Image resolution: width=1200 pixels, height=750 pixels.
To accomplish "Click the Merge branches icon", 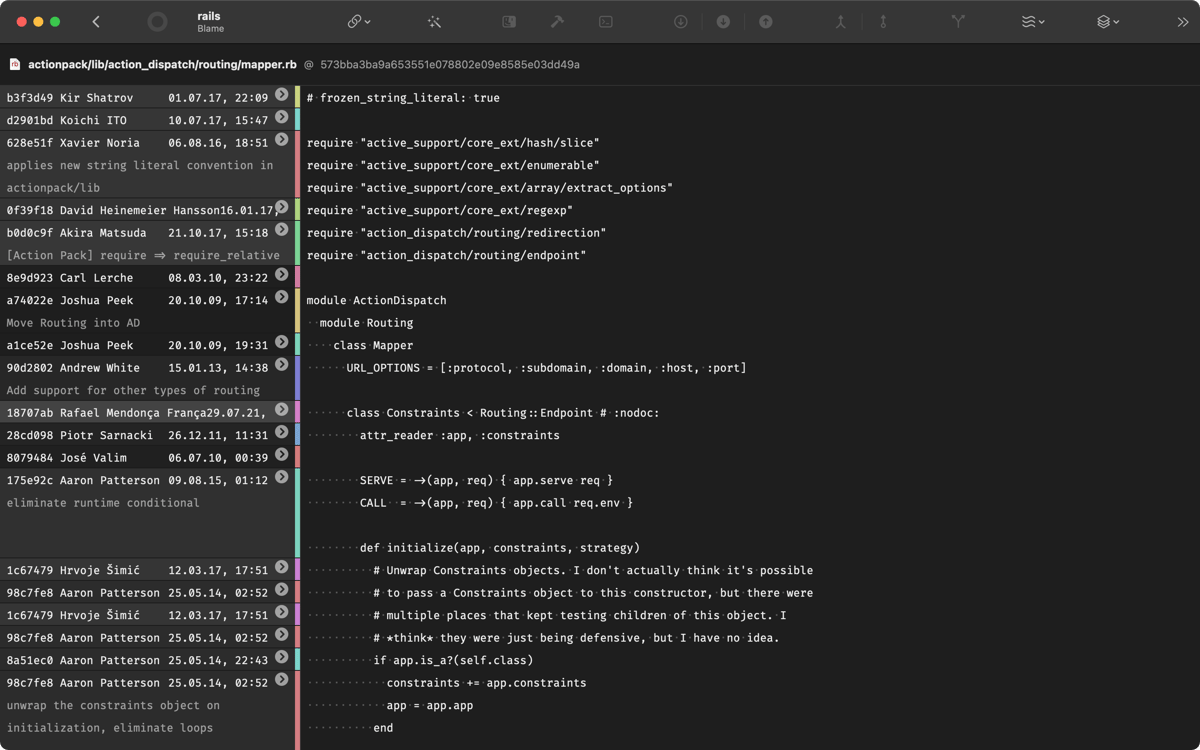I will (x=840, y=22).
